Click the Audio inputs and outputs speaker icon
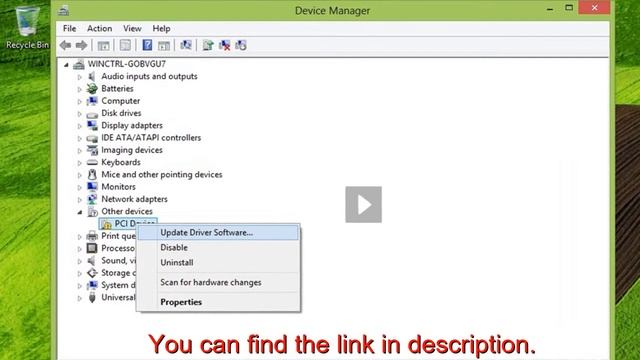The image size is (640, 360). (92, 76)
